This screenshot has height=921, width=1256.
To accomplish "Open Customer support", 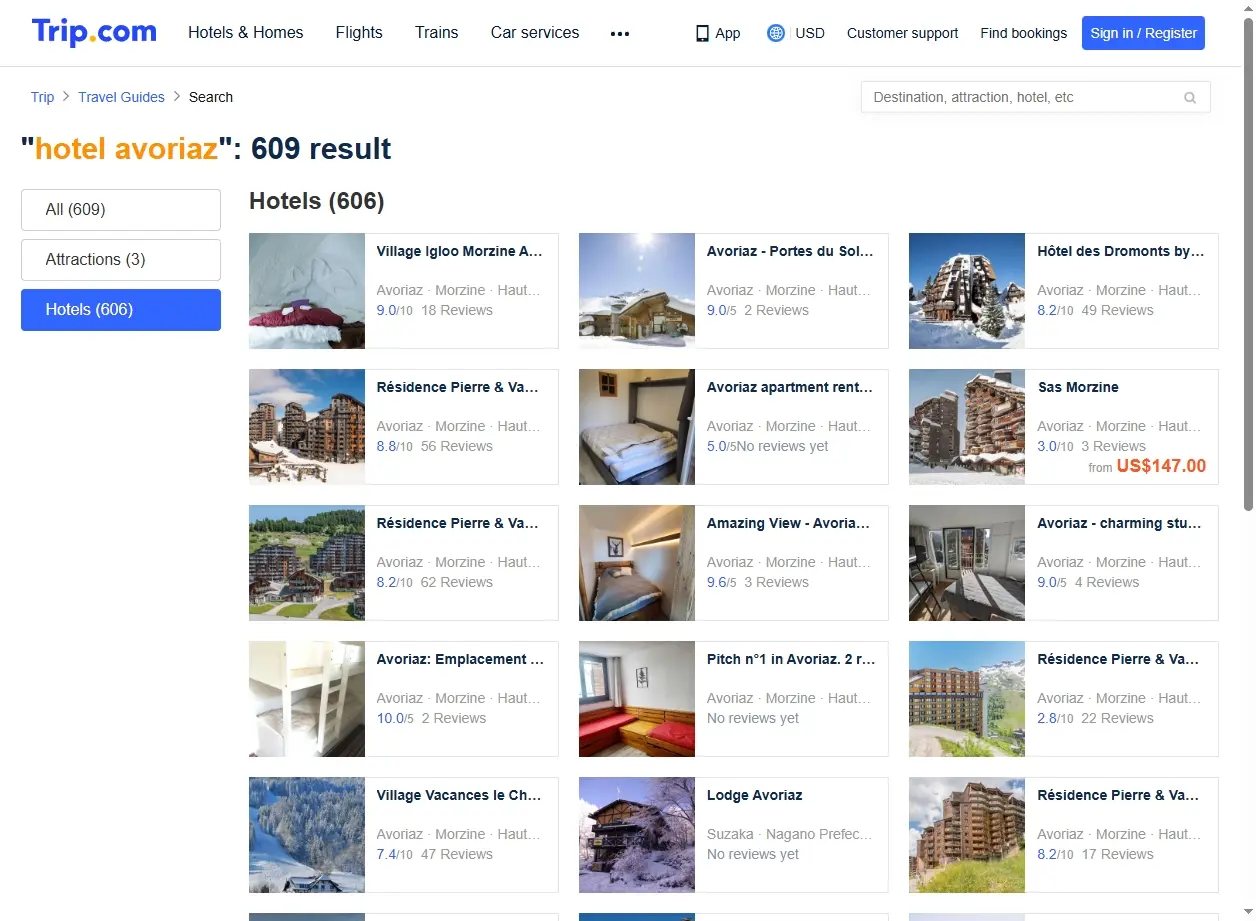I will (902, 33).
